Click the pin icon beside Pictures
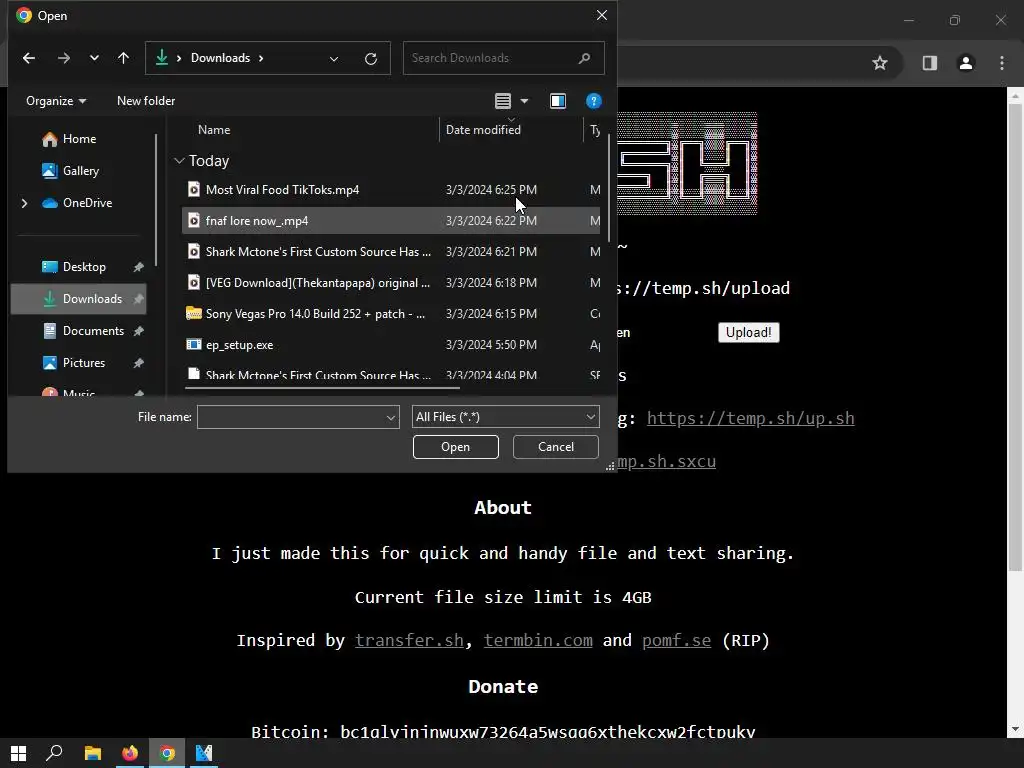 [x=138, y=362]
